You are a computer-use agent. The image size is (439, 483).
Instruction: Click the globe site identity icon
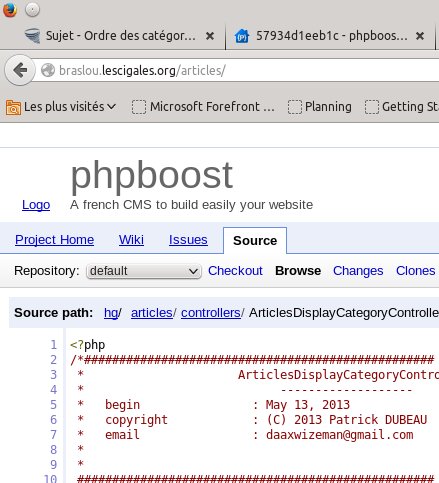pyautogui.click(x=48, y=70)
